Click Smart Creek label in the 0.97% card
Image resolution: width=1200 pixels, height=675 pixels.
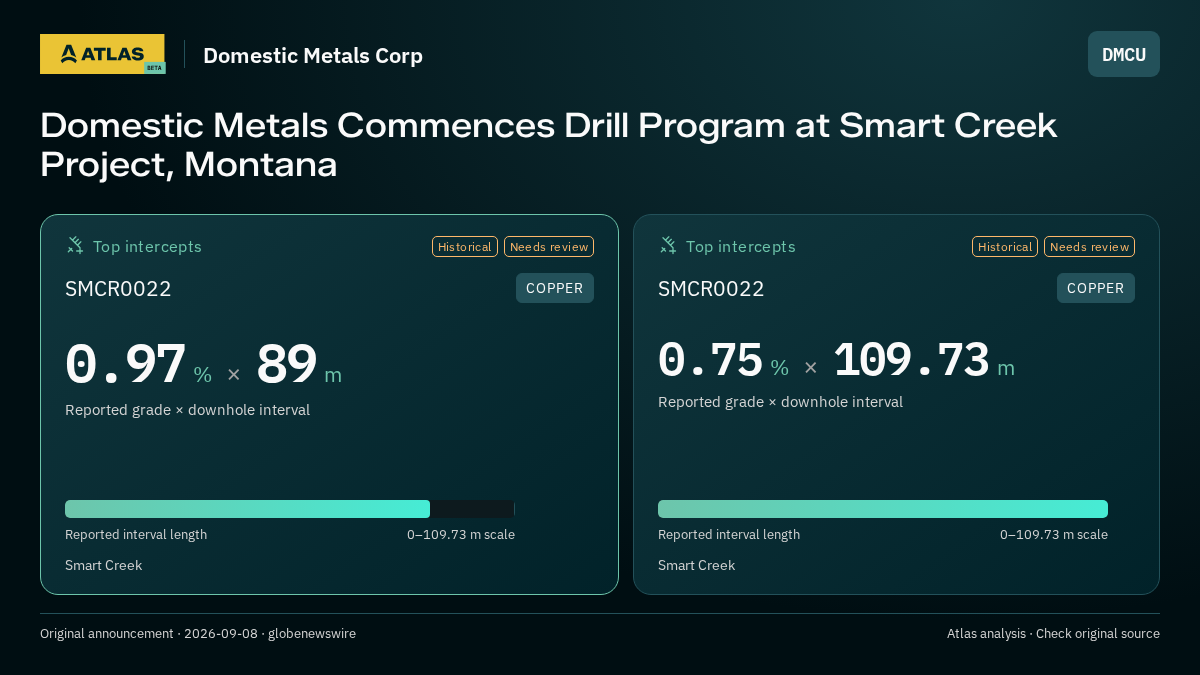(x=103, y=565)
